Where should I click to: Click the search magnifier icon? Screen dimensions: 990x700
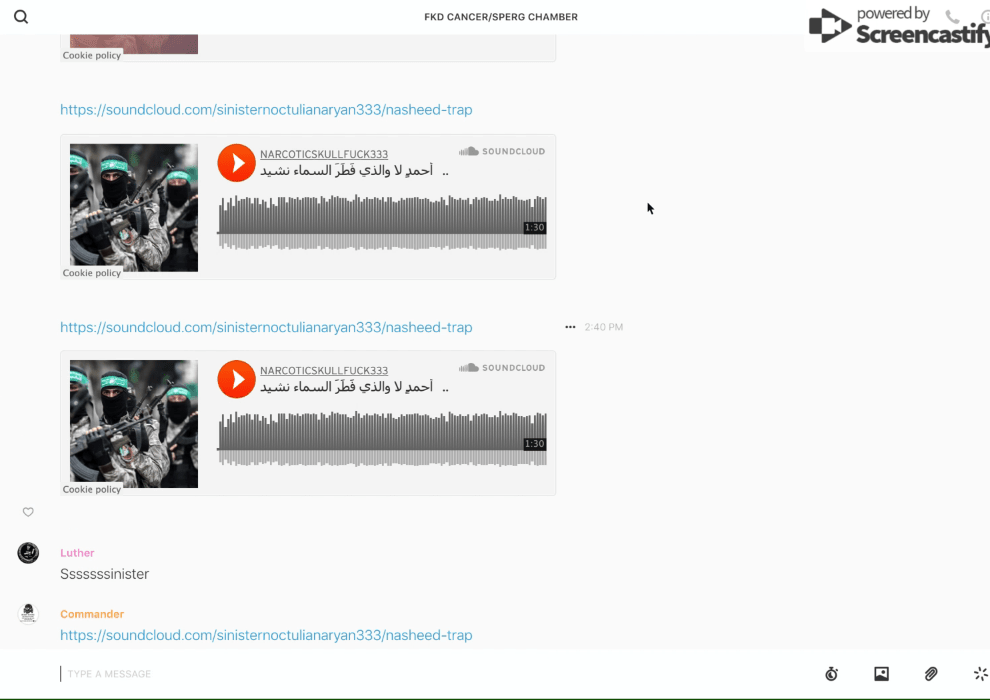click(21, 17)
